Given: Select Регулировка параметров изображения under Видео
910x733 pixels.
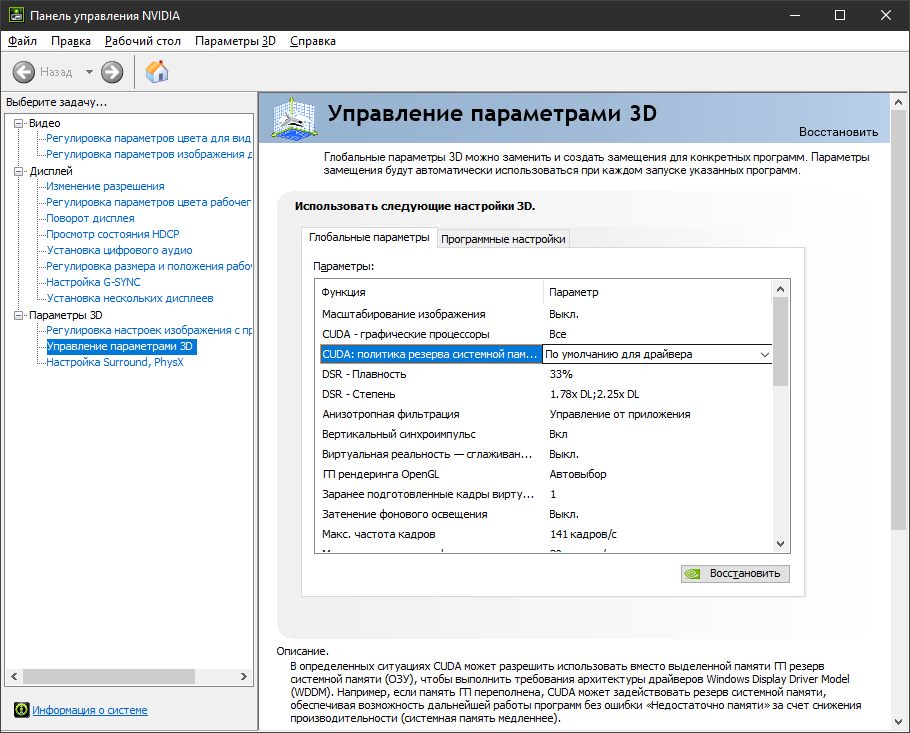Looking at the screenshot, I should pyautogui.click(x=149, y=154).
